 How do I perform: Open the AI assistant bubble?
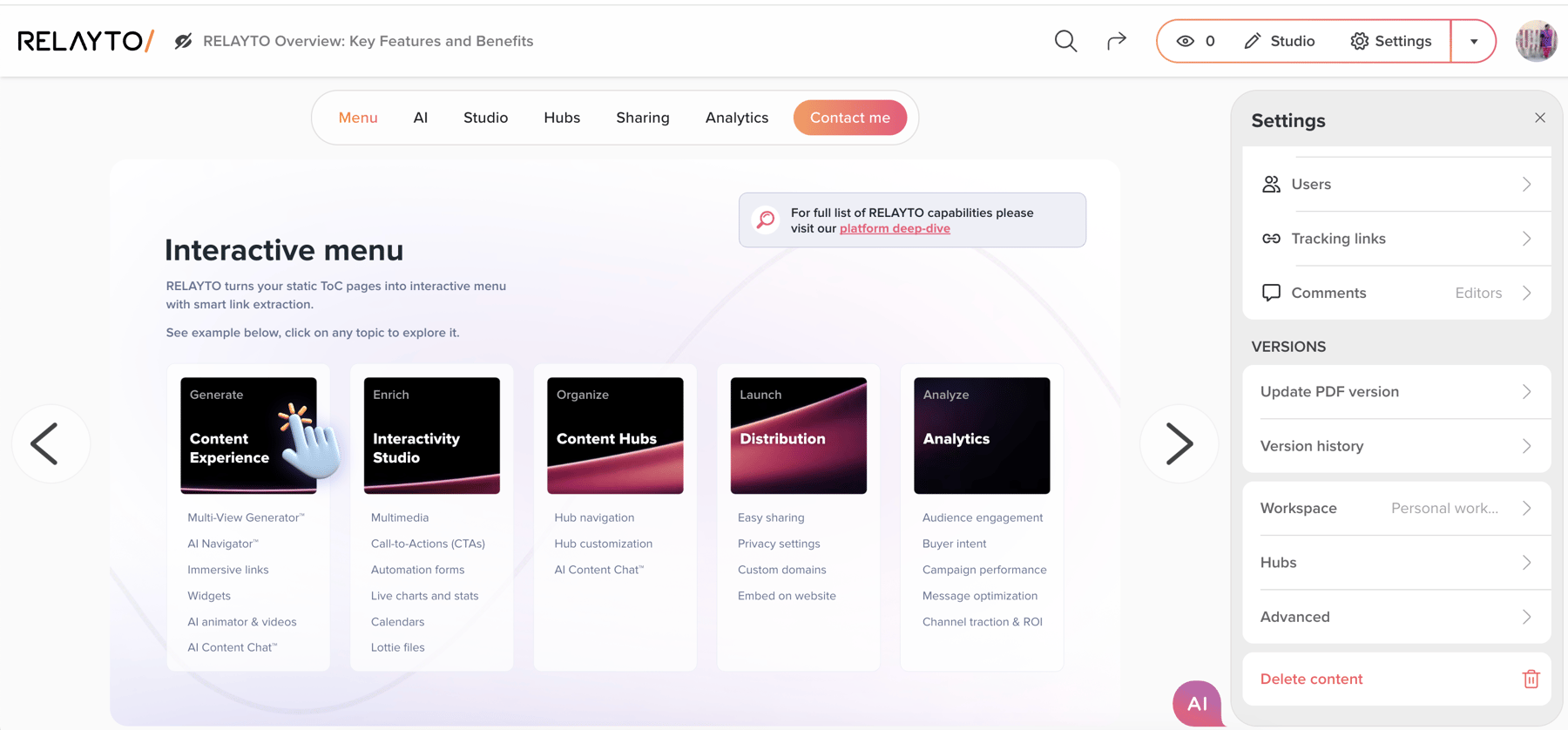point(1197,704)
